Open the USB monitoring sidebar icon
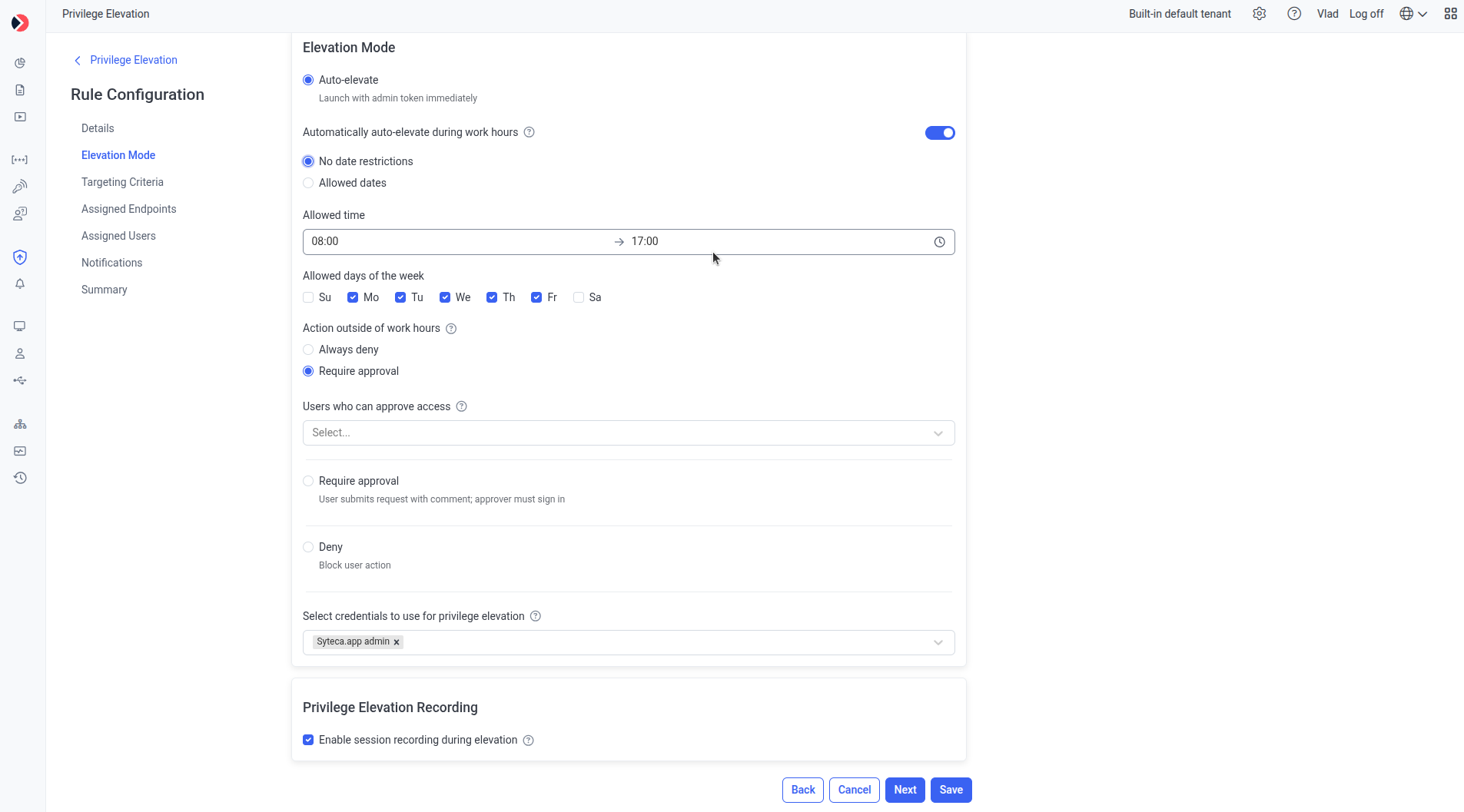The image size is (1464, 812). point(20,380)
